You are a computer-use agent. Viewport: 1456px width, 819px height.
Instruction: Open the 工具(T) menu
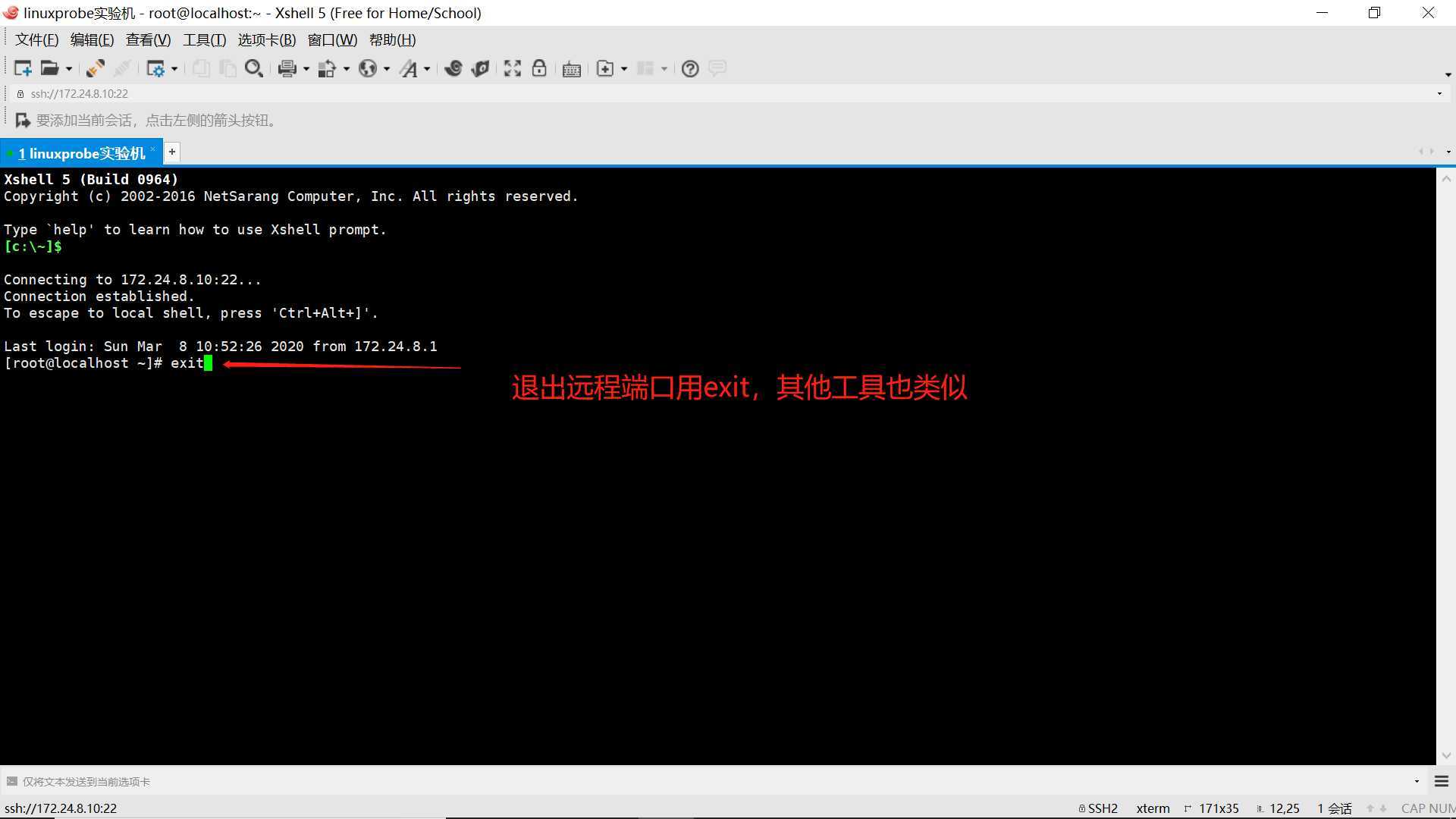point(204,40)
